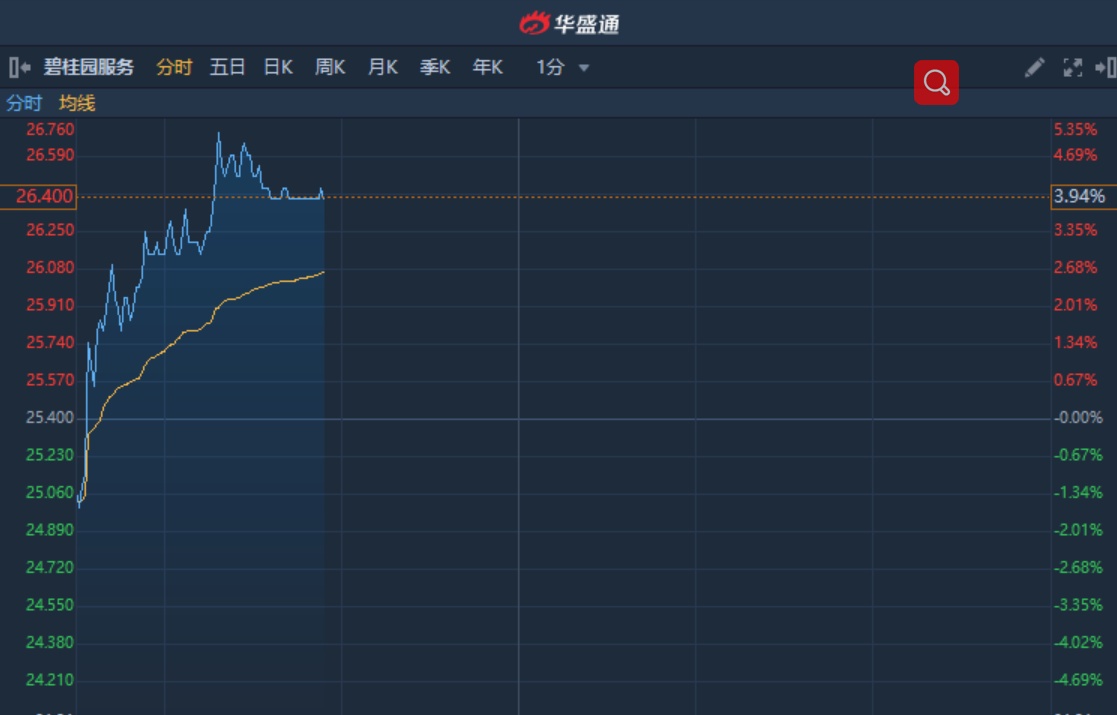Show the 日K daily candlestick chart
Screen dimensions: 1117x715
pyautogui.click(x=278, y=67)
